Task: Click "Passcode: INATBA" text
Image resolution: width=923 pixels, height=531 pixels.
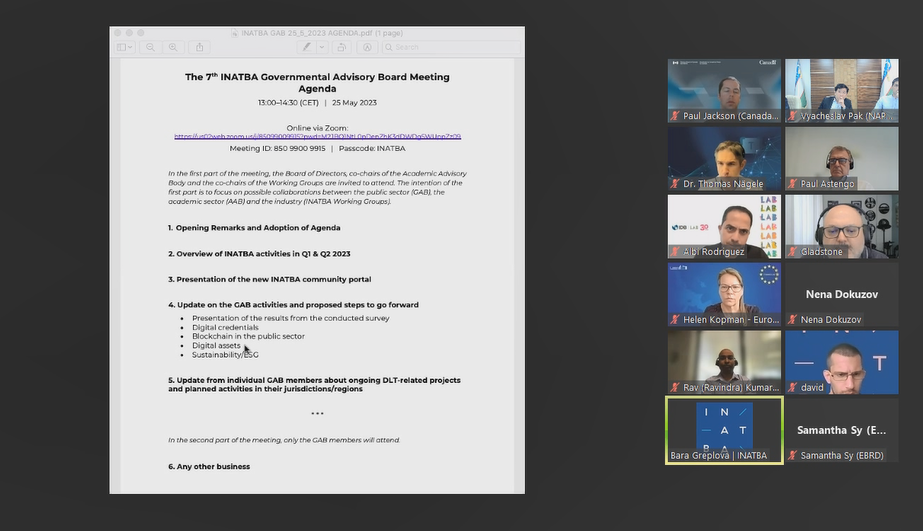Action: tap(372, 148)
